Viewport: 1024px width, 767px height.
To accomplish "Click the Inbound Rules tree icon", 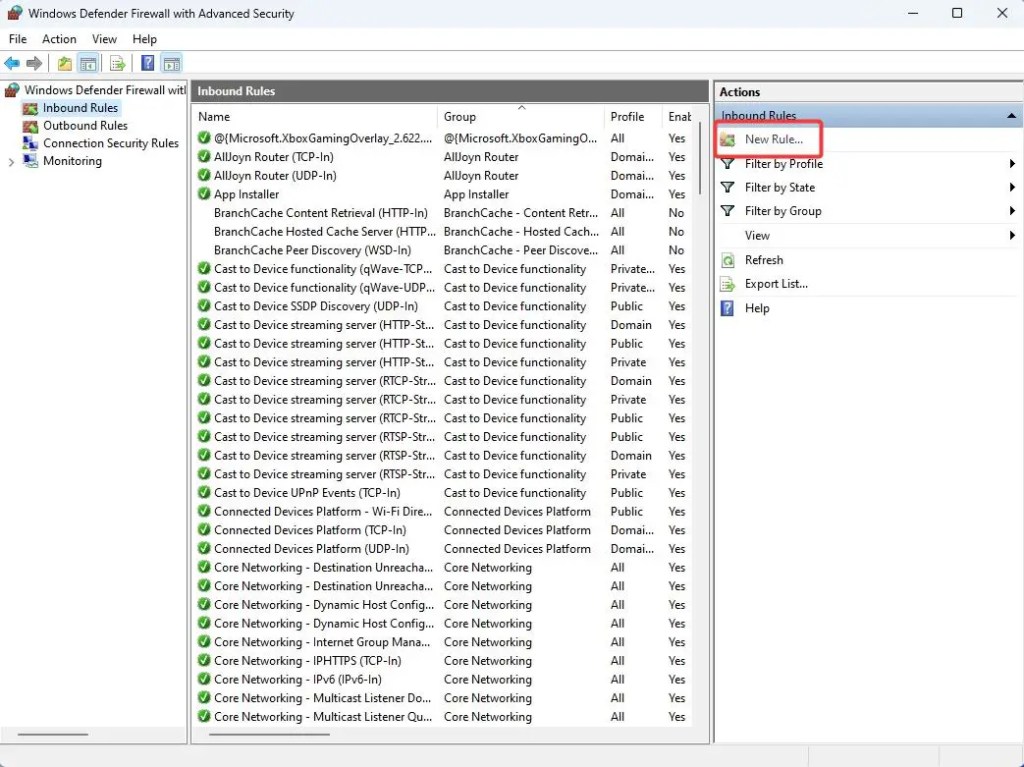I will tap(30, 108).
